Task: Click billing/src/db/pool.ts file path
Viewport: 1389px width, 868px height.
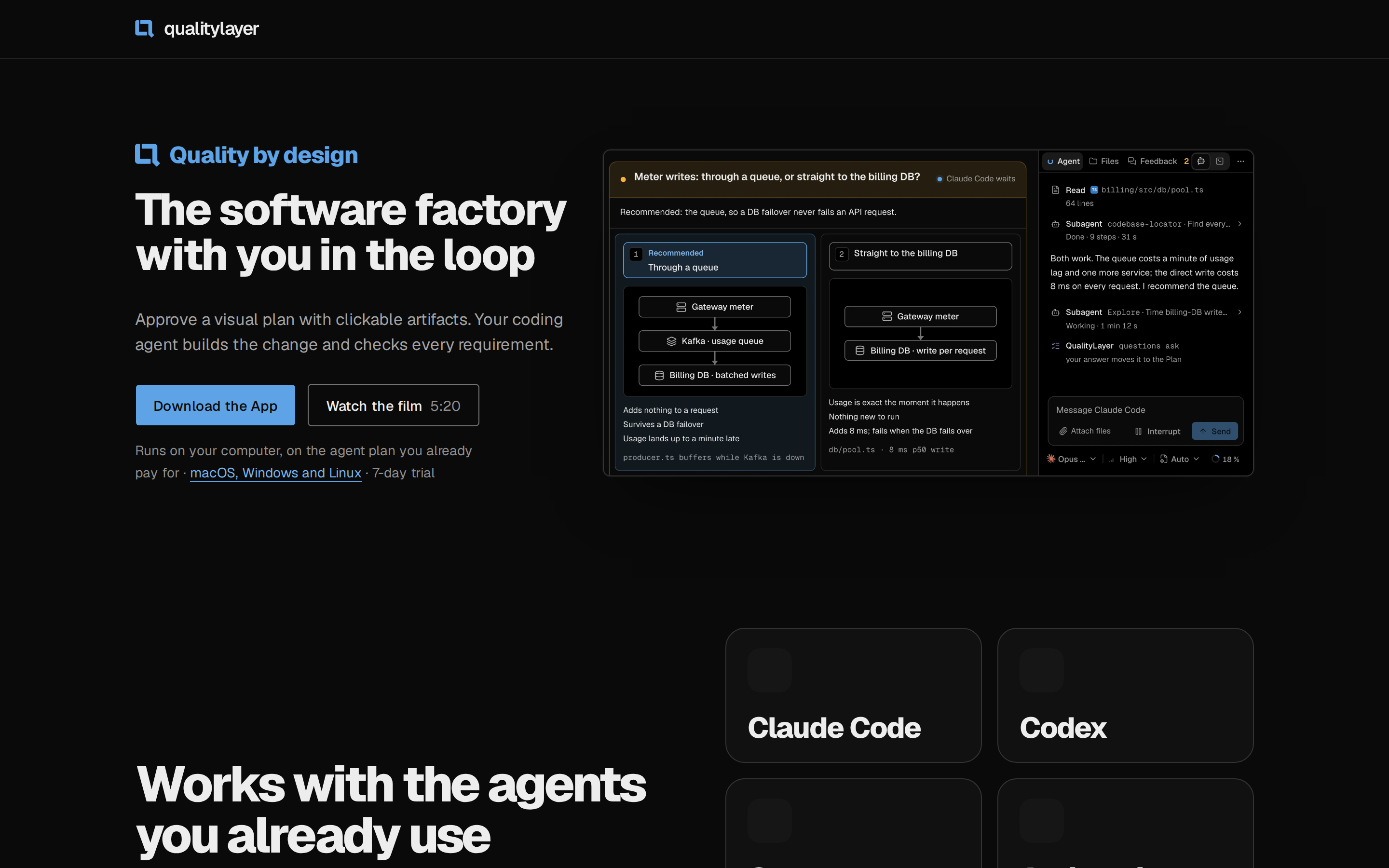Action: [x=1152, y=190]
